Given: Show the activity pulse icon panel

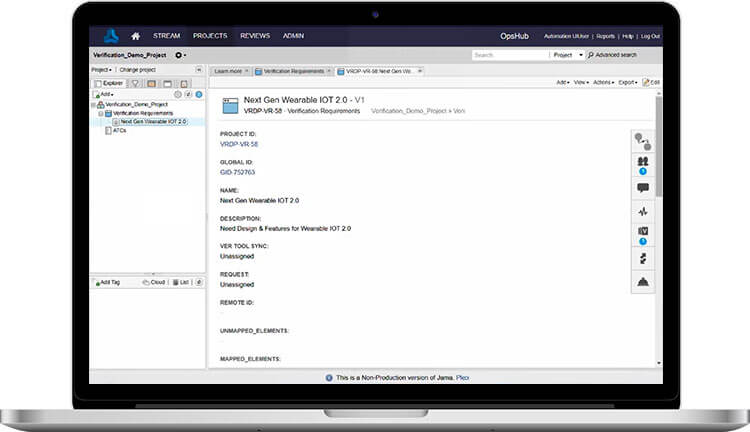Looking at the screenshot, I should coord(643,212).
